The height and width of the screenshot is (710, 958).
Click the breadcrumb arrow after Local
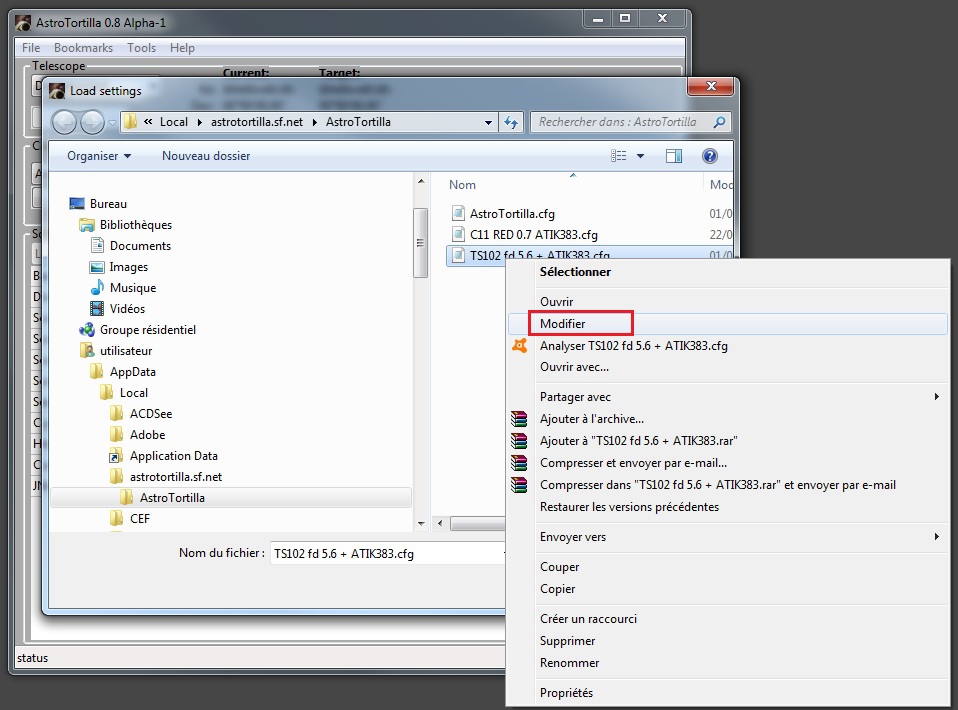click(199, 122)
